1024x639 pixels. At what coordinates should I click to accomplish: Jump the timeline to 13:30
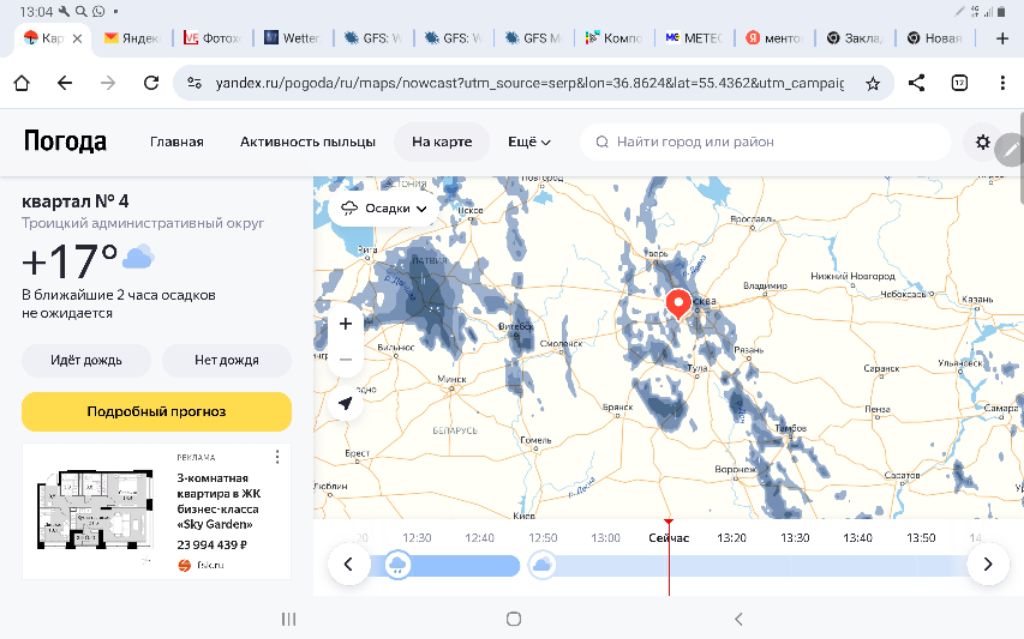click(x=795, y=538)
